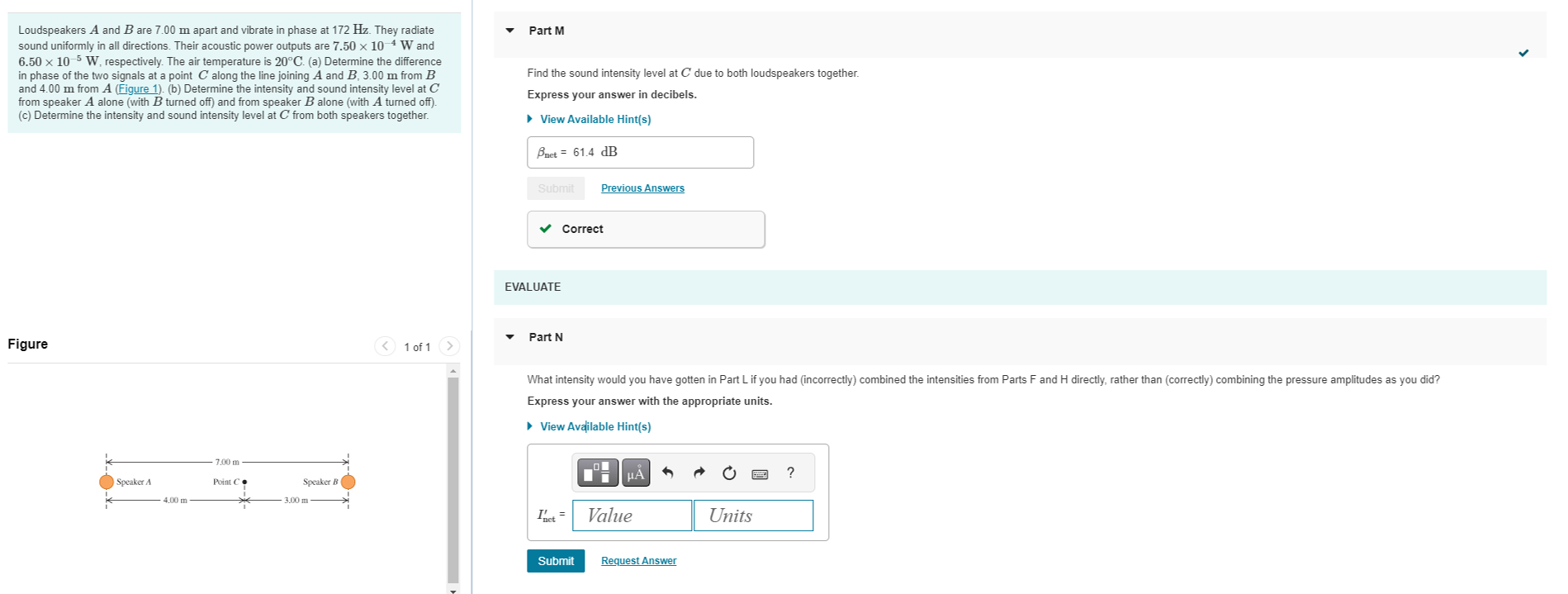The height and width of the screenshot is (594, 1568).
Task: Click the undo arrow in the answer toolbar
Action: coord(668,473)
